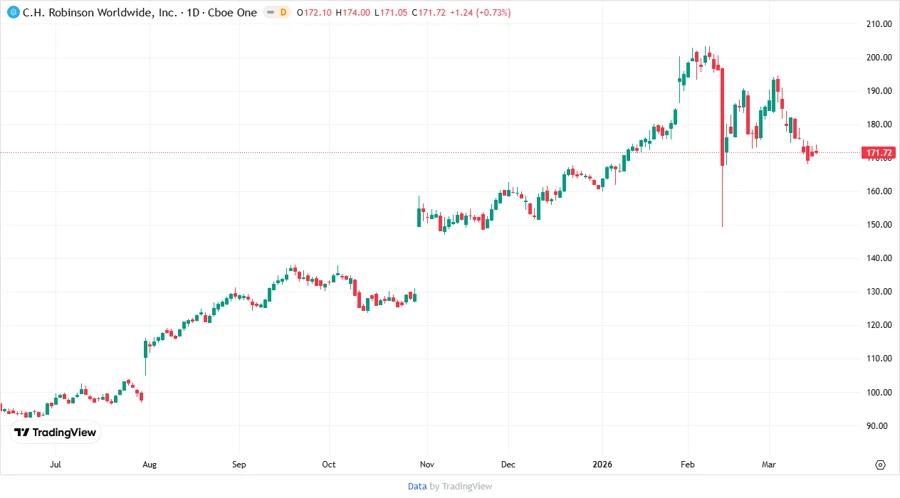
Task: Open chart settings gear at bottom right
Action: coord(880,465)
